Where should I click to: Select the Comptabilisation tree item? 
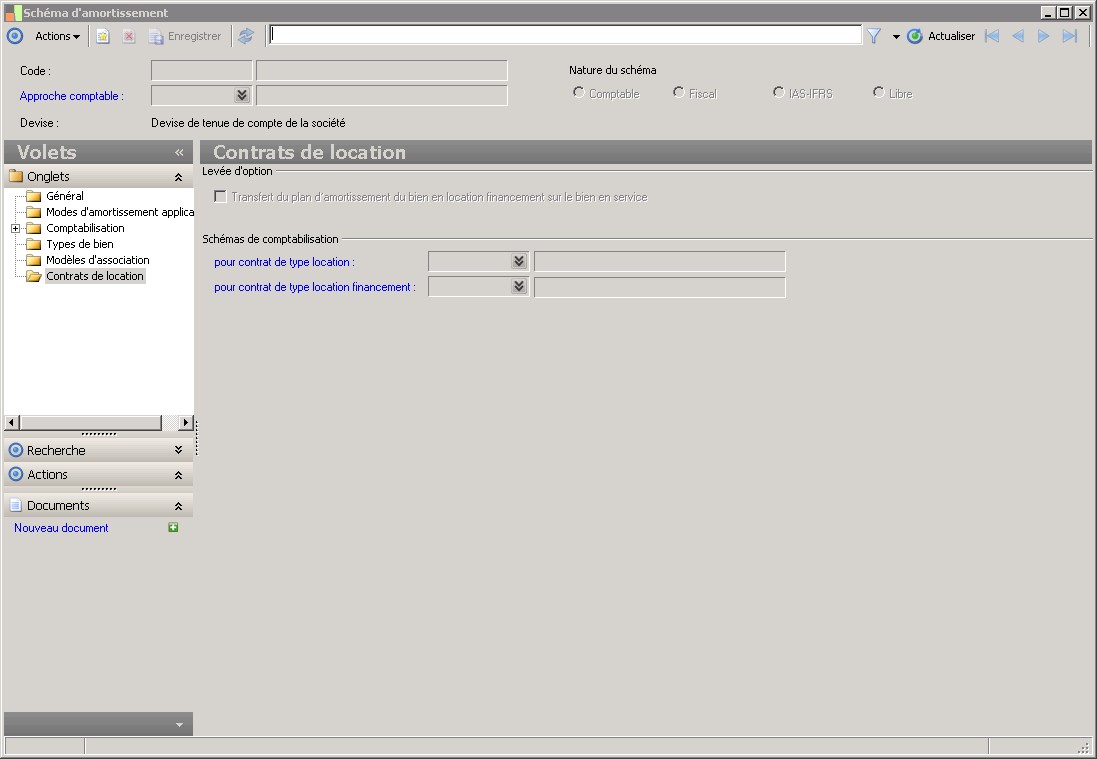85,229
